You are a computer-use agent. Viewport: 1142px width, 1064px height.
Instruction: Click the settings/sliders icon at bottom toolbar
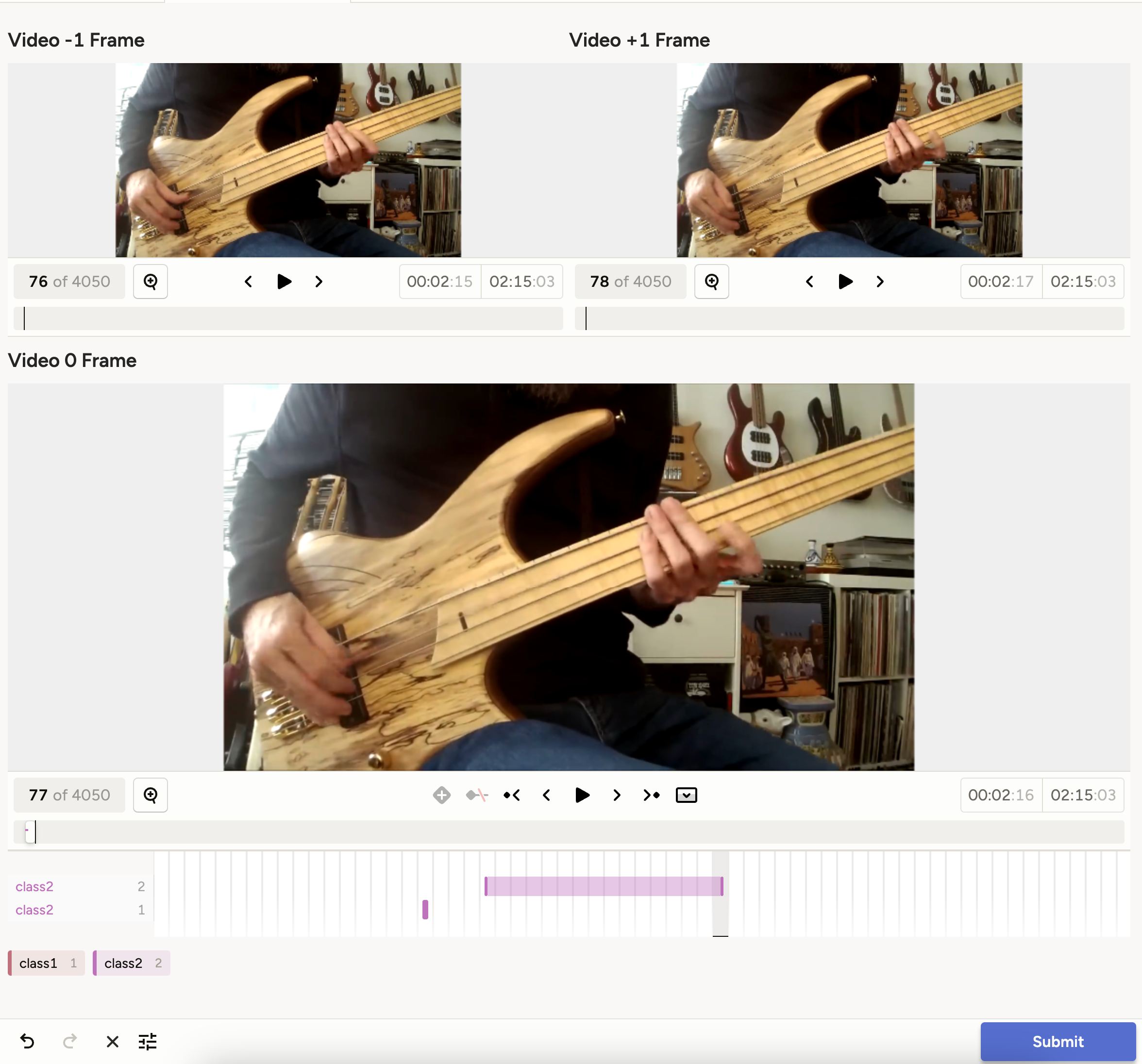click(147, 1042)
